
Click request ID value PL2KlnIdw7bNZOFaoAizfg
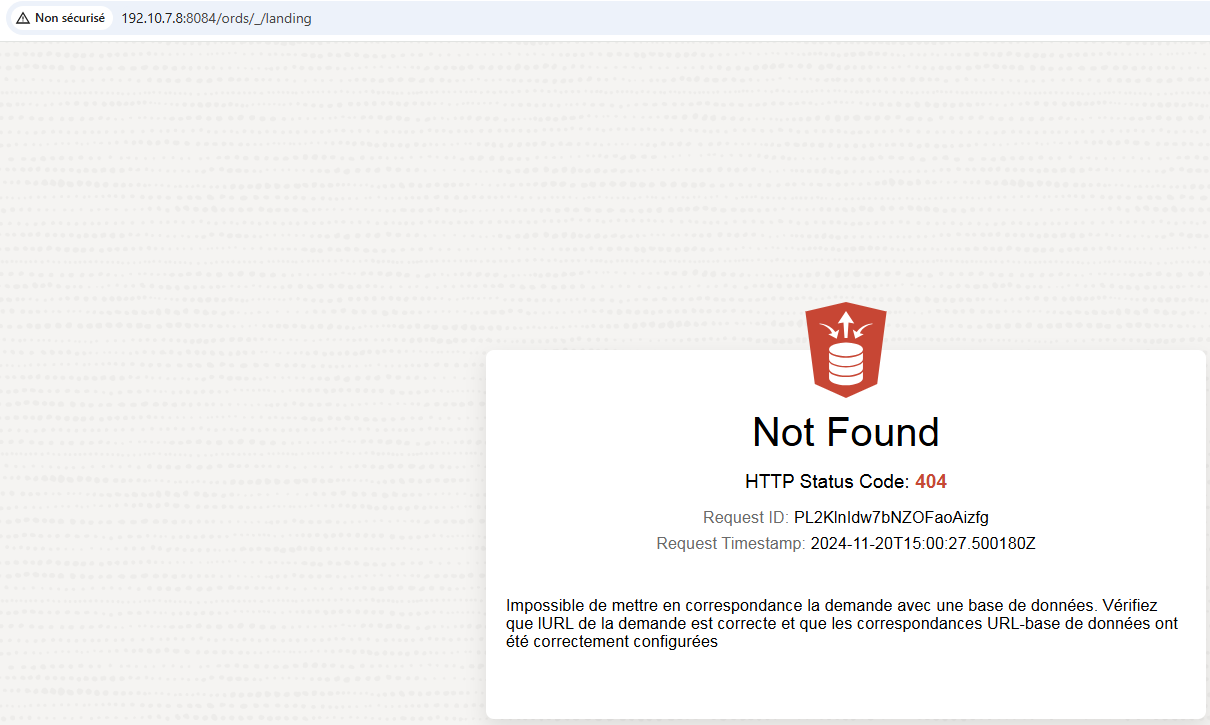click(x=891, y=517)
